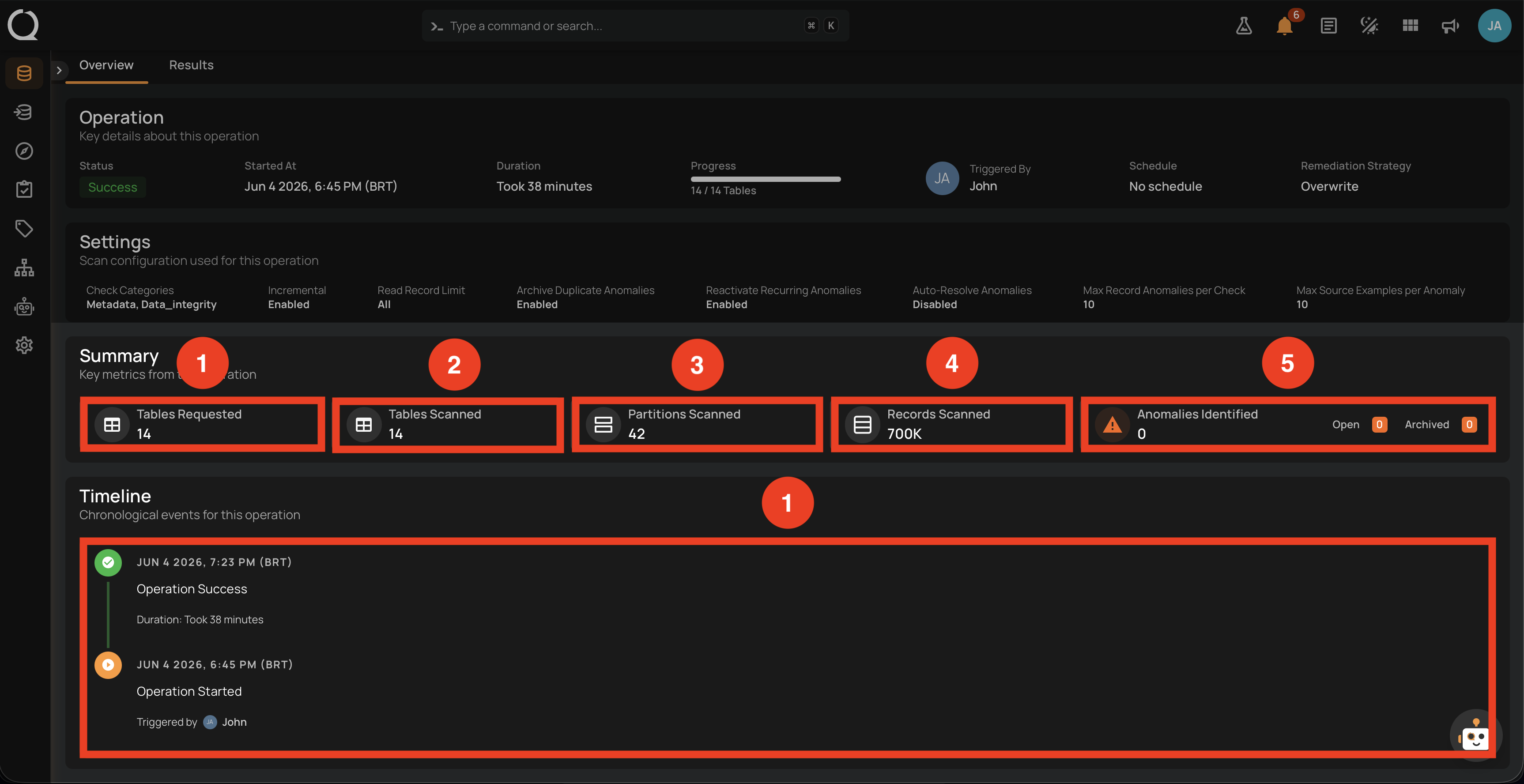The height and width of the screenshot is (784, 1524).
Task: Open the Explore compass icon
Action: click(x=24, y=151)
